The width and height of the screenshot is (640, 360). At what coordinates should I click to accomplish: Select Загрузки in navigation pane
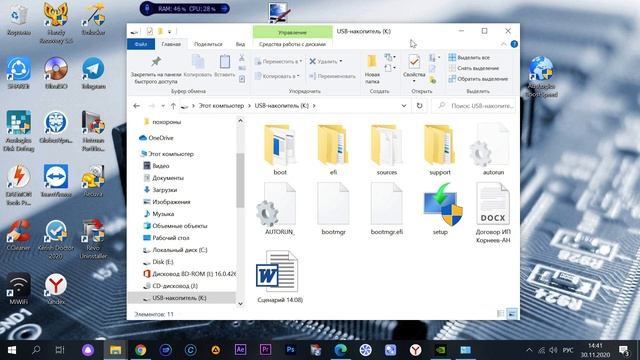click(x=160, y=190)
